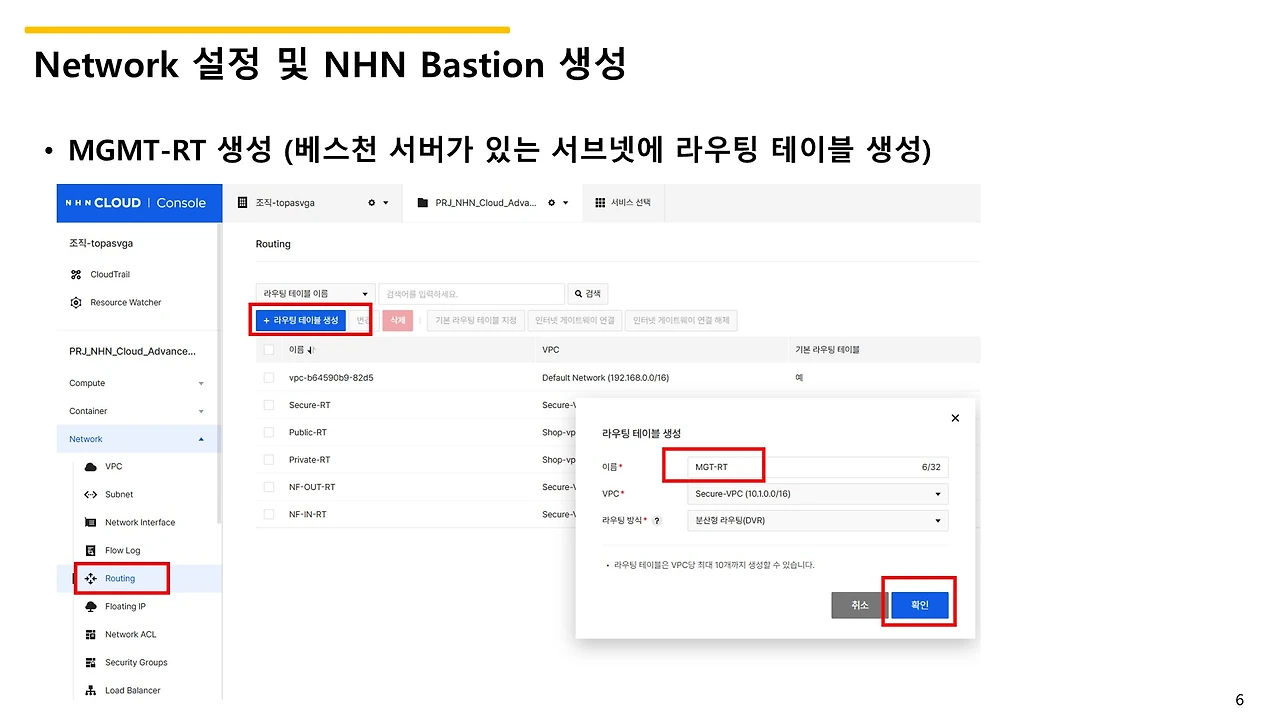Screen dimensions: 1280x720
Task: Open project settings gear for PRJ_NHN_Cloud_Adva
Action: pos(551,203)
